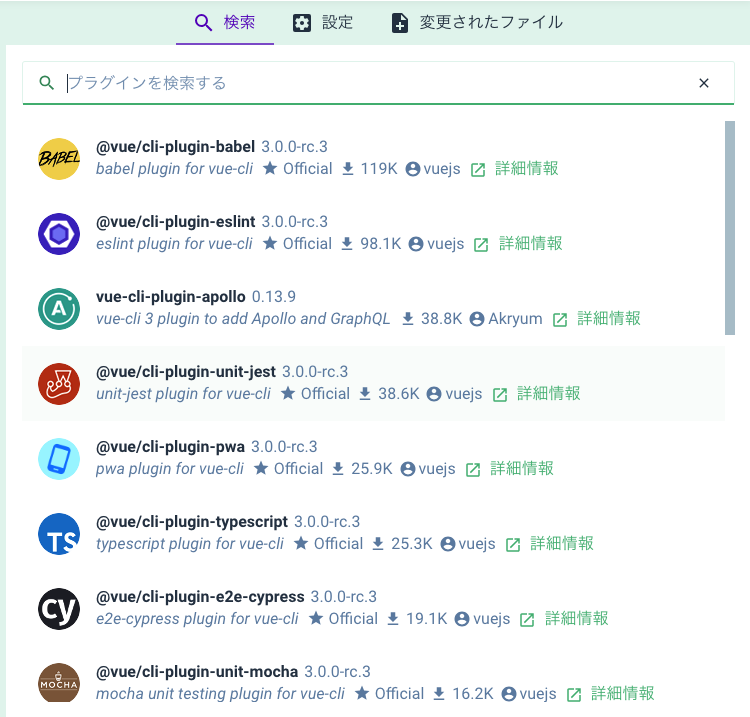
Task: Open 詳細情報 for cli-plugin-eslint
Action: (x=530, y=243)
